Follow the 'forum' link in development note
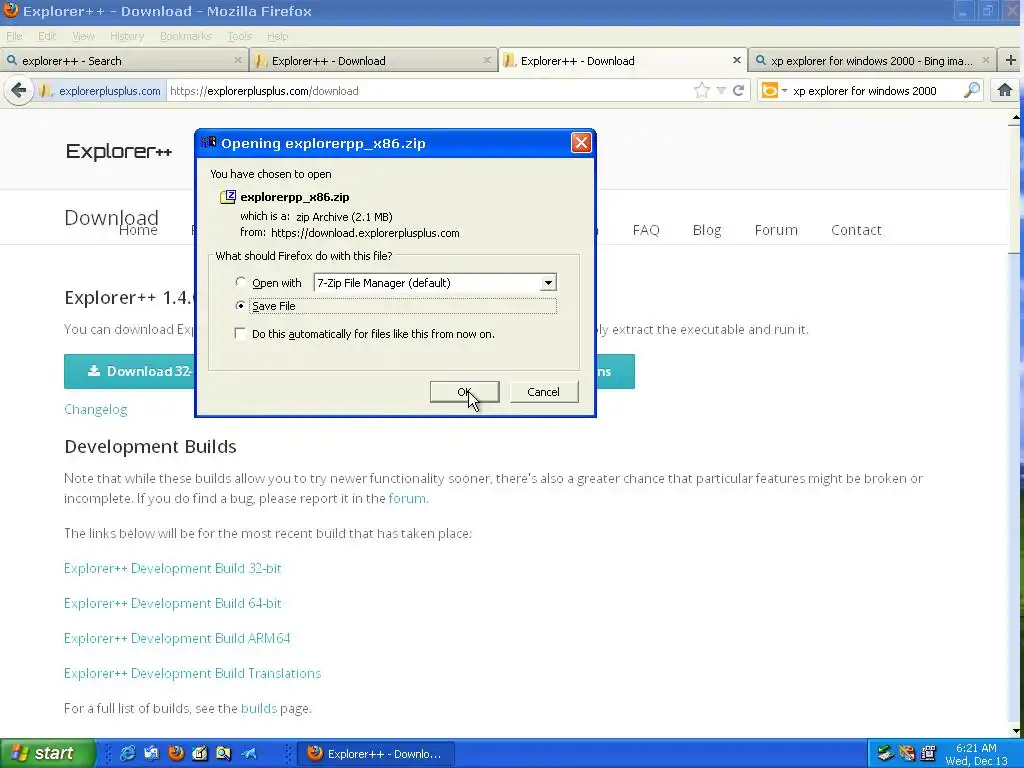This screenshot has width=1024, height=768. (x=407, y=498)
